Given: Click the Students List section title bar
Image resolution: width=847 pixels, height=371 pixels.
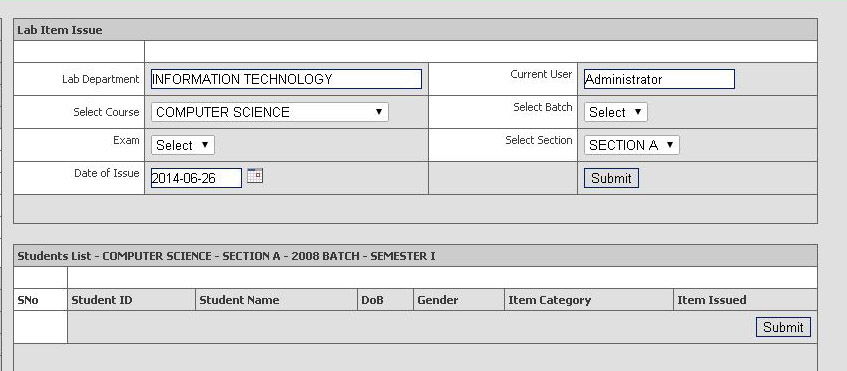Looking at the screenshot, I should tap(415, 256).
